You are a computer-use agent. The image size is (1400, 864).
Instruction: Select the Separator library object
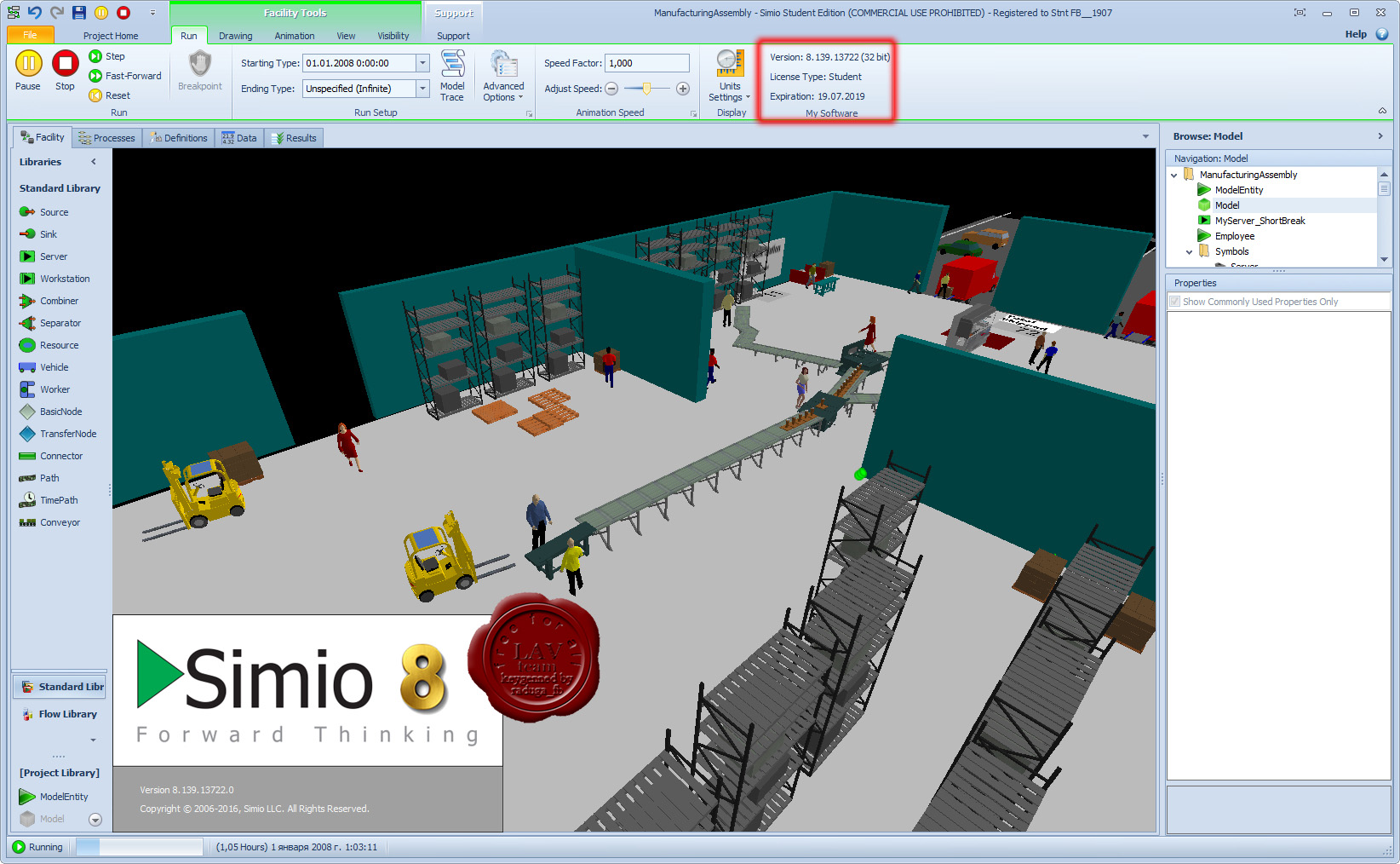[50, 323]
